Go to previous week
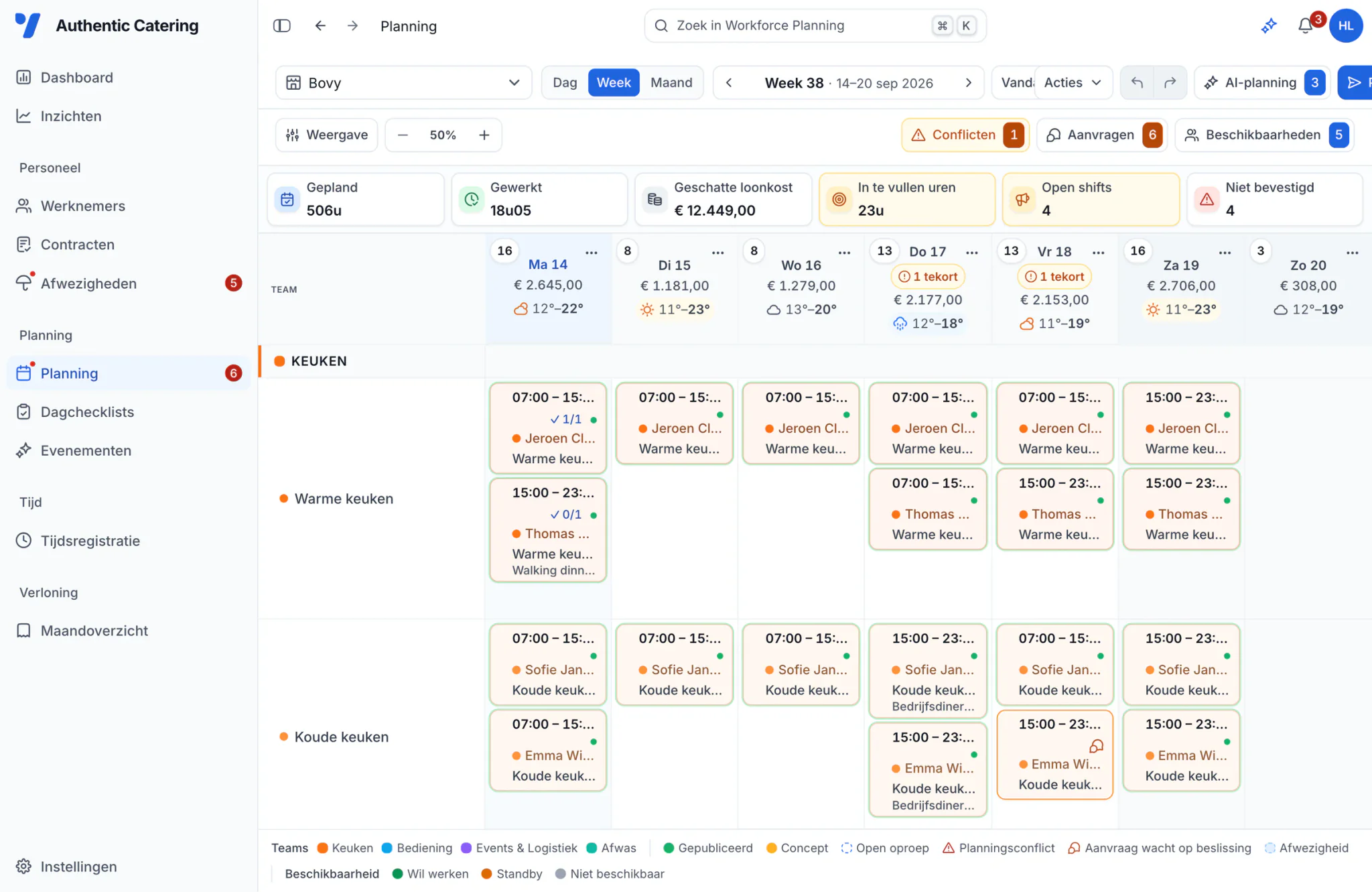 tap(729, 82)
